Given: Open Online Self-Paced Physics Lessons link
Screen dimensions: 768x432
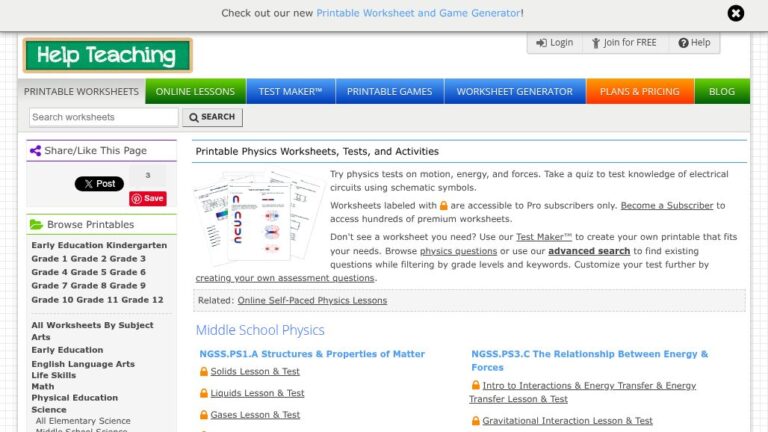Looking at the screenshot, I should [x=312, y=301].
